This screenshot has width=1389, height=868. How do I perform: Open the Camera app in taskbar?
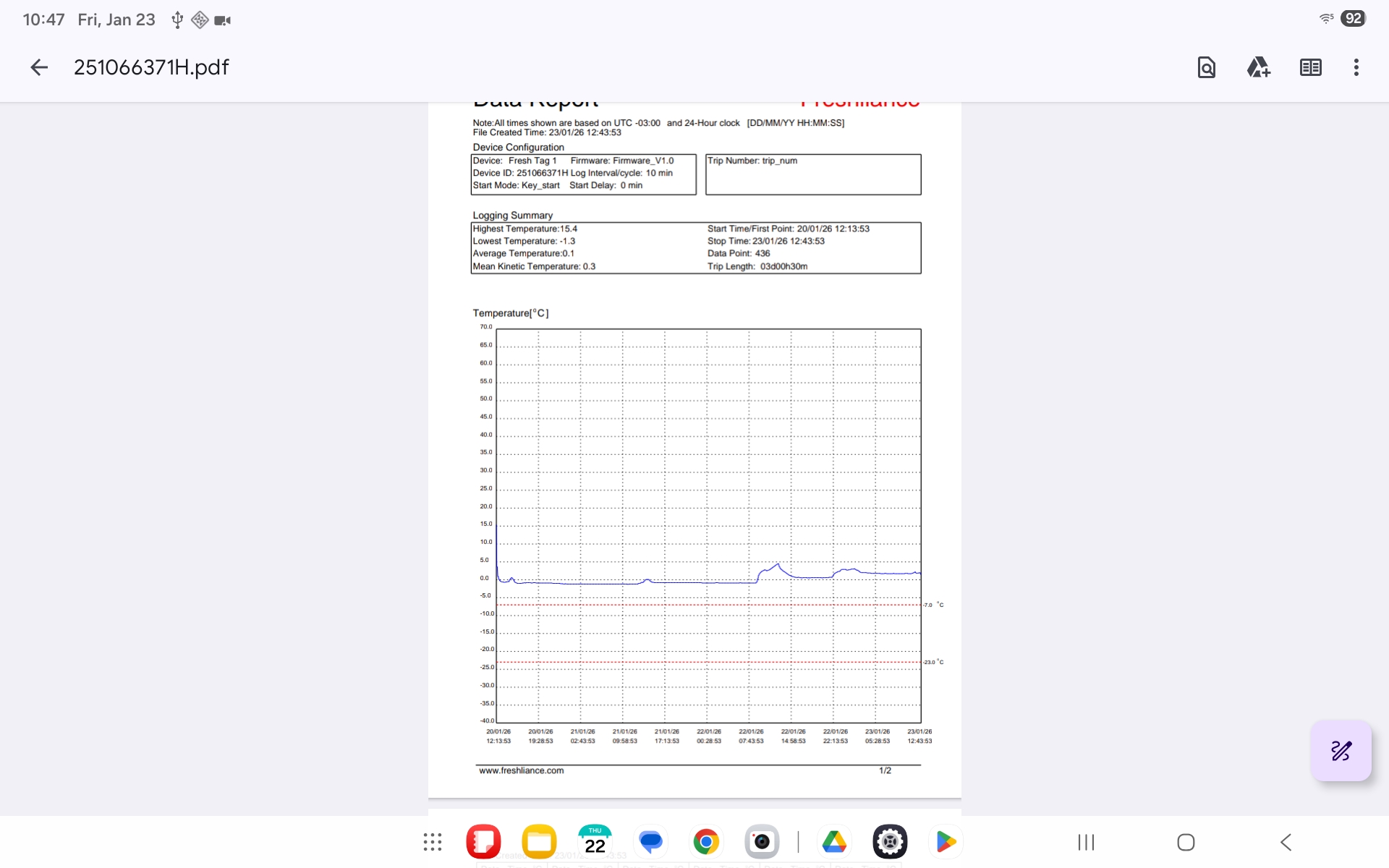(762, 842)
